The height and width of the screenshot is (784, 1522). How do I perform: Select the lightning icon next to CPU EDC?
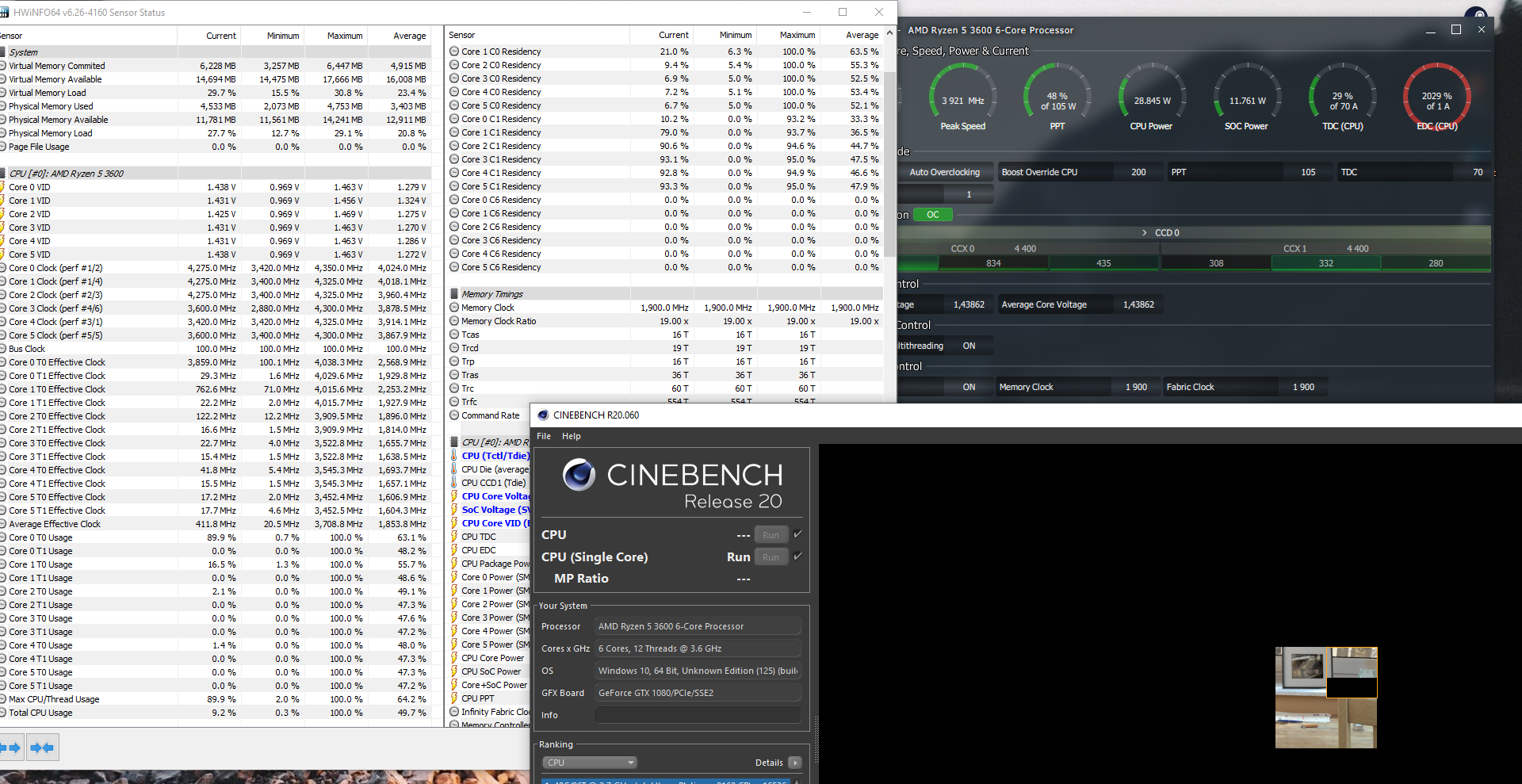click(x=454, y=550)
